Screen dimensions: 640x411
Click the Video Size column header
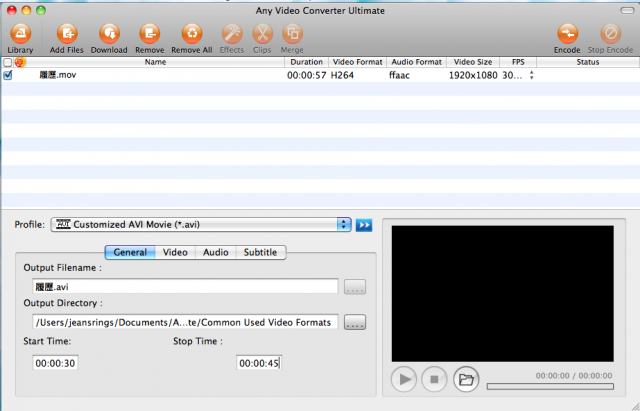[473, 62]
